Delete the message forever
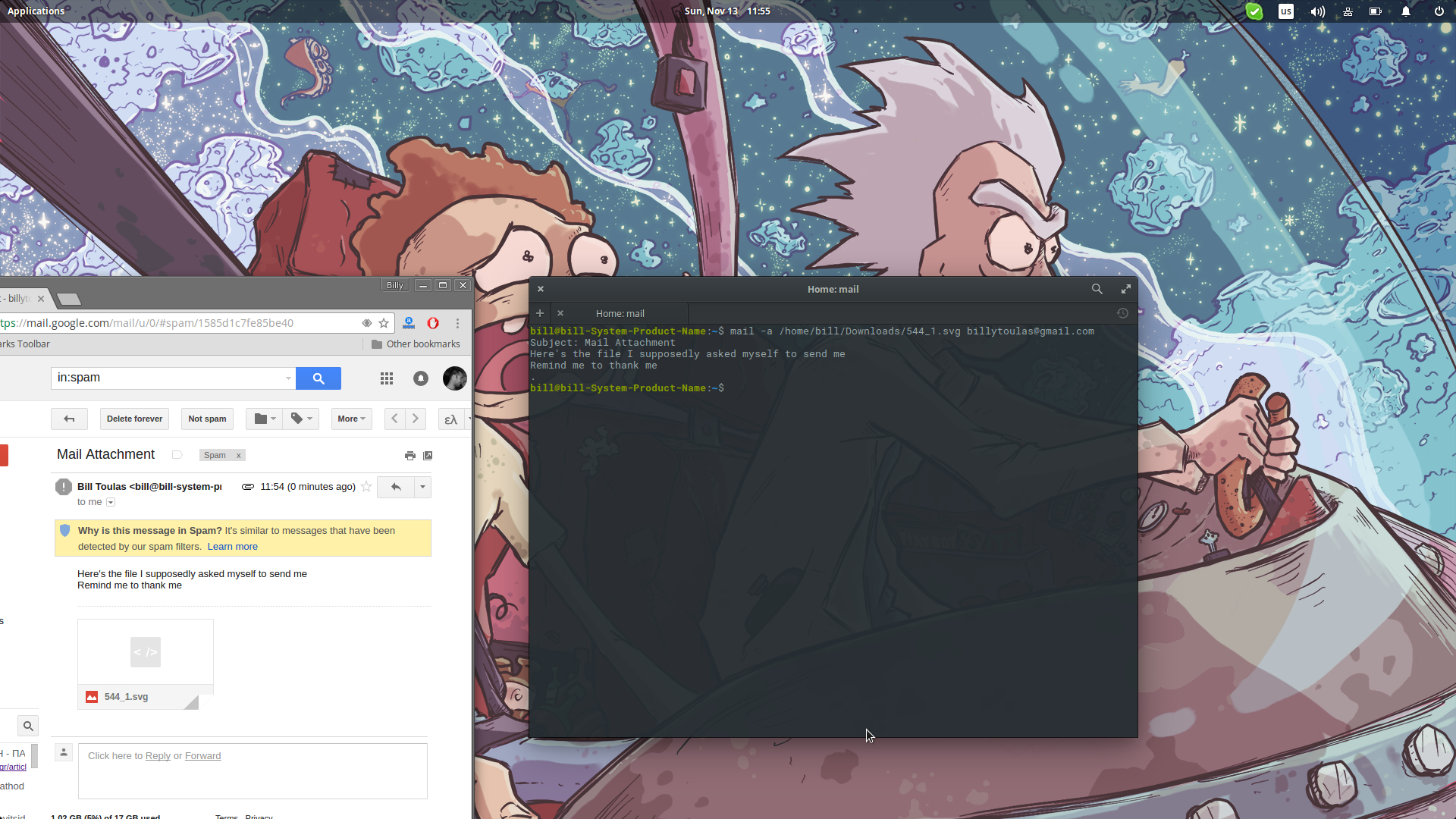1456x819 pixels. click(x=134, y=419)
